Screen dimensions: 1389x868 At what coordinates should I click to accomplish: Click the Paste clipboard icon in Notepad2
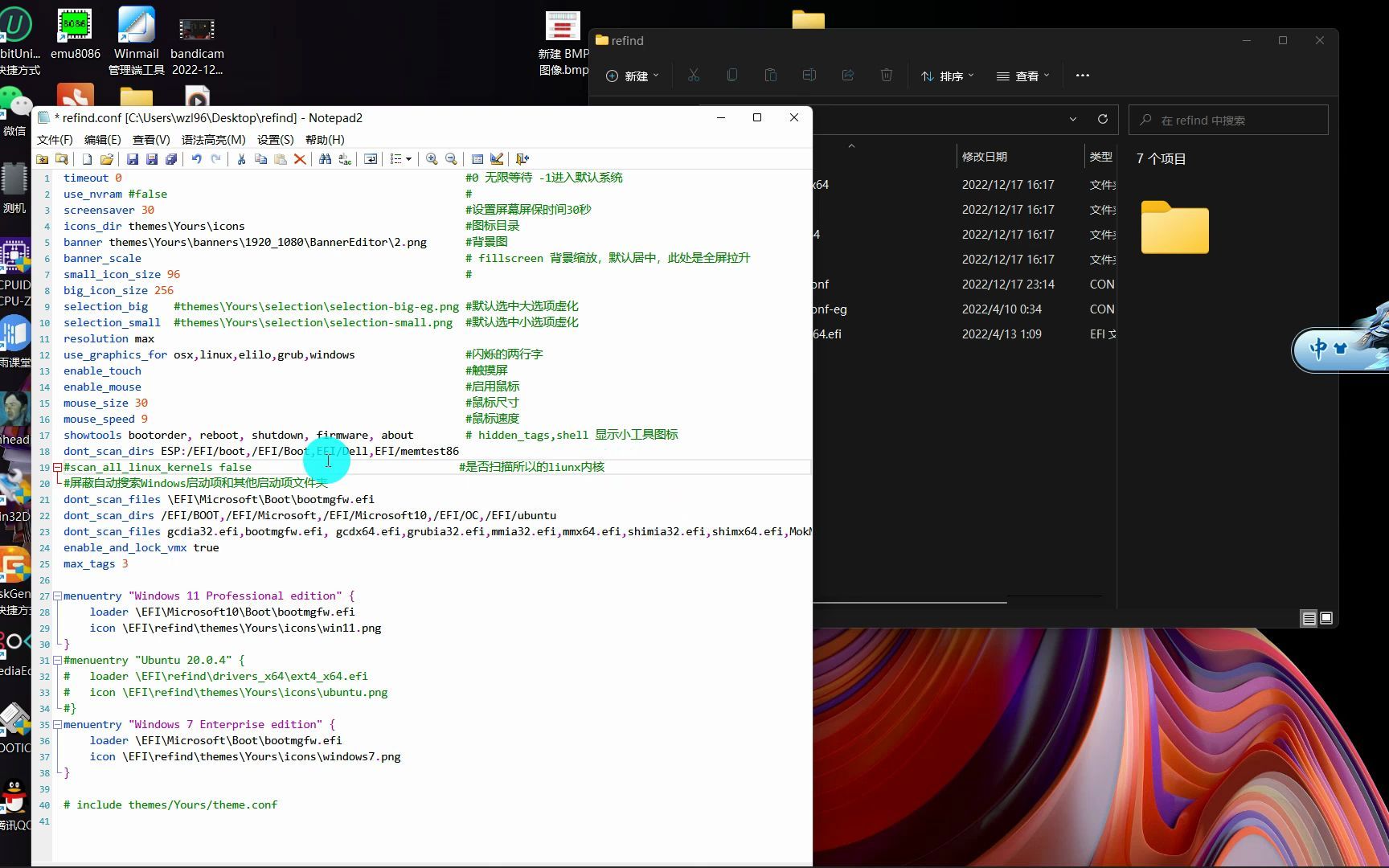tap(281, 159)
